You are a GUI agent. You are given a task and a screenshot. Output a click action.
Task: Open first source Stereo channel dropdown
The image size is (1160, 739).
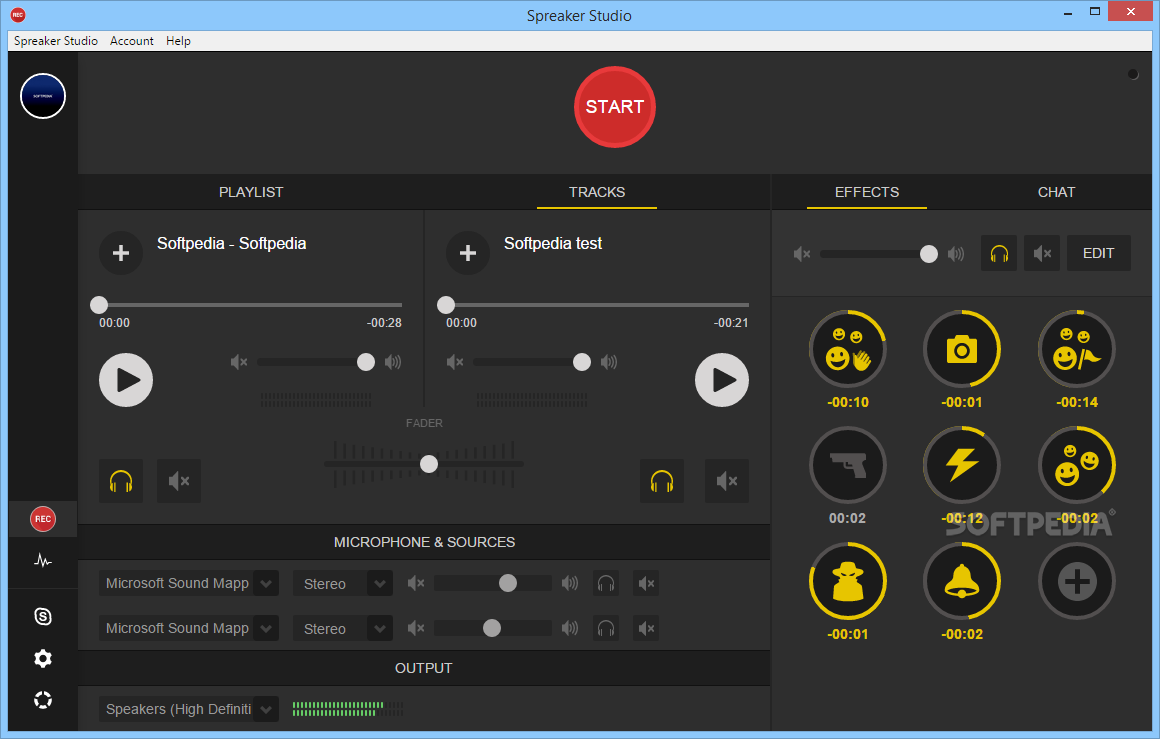(343, 584)
